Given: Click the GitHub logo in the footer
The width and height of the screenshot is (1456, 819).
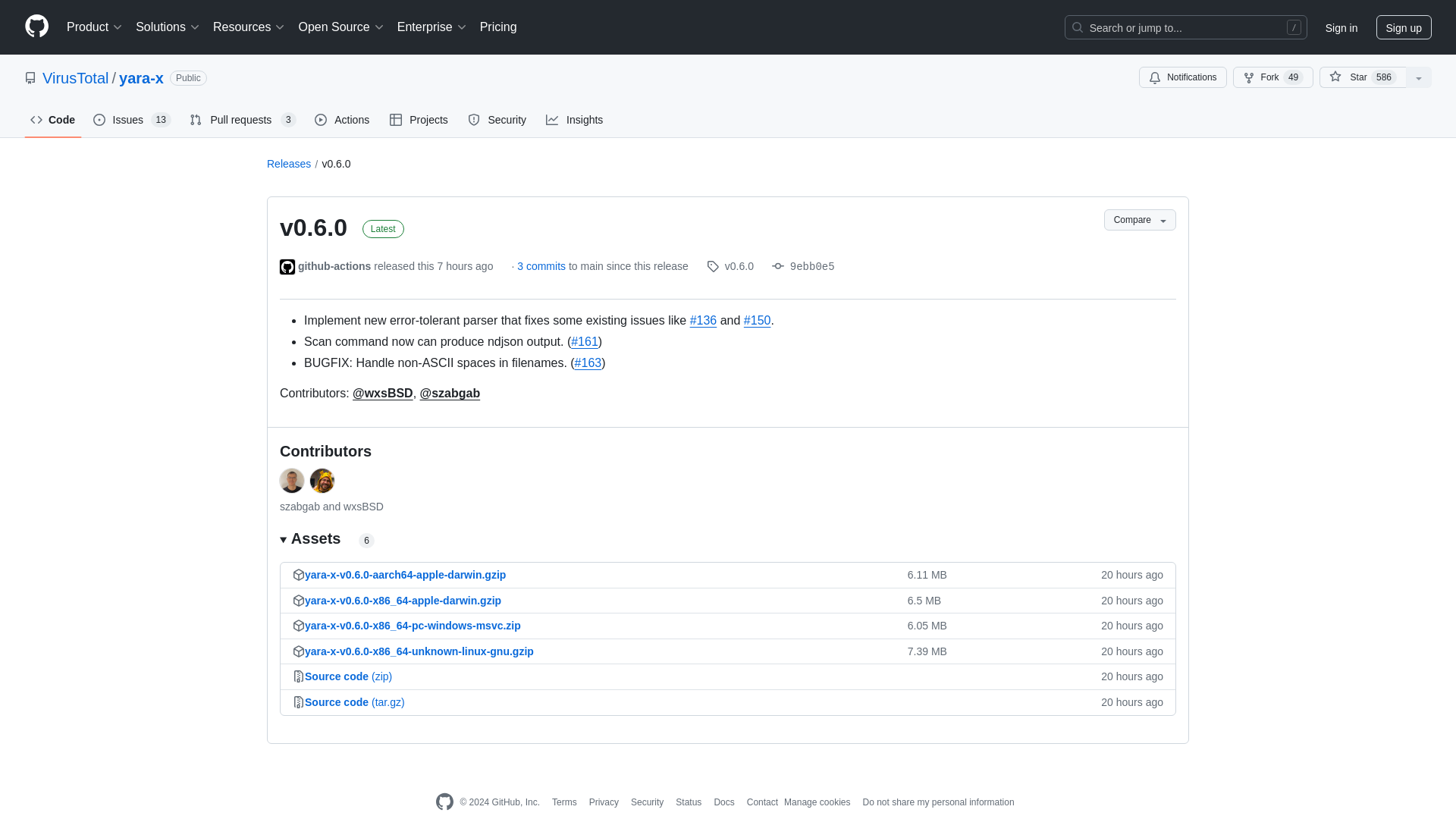Looking at the screenshot, I should (x=444, y=802).
